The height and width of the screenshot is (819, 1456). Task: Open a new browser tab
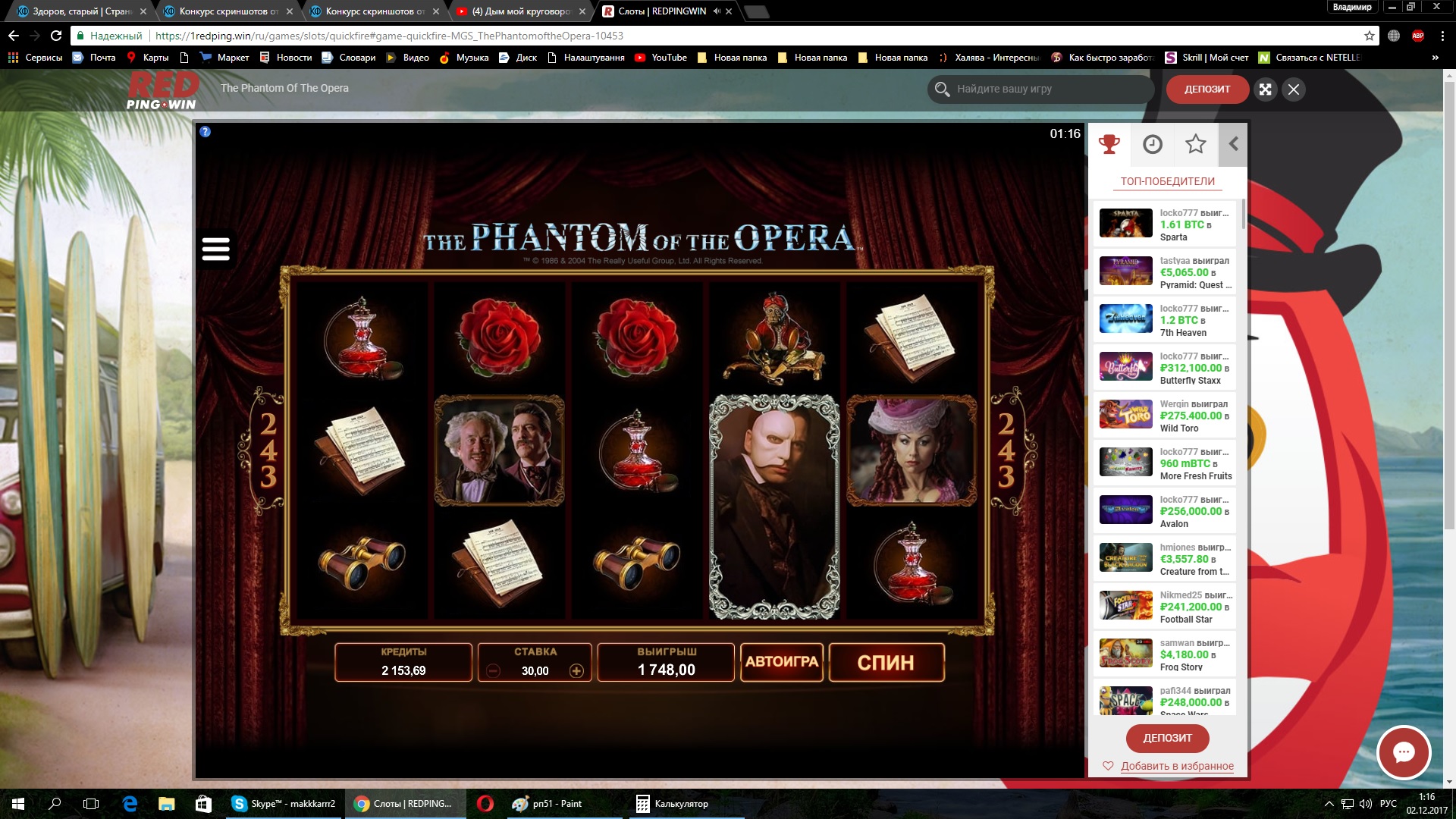coord(756,11)
